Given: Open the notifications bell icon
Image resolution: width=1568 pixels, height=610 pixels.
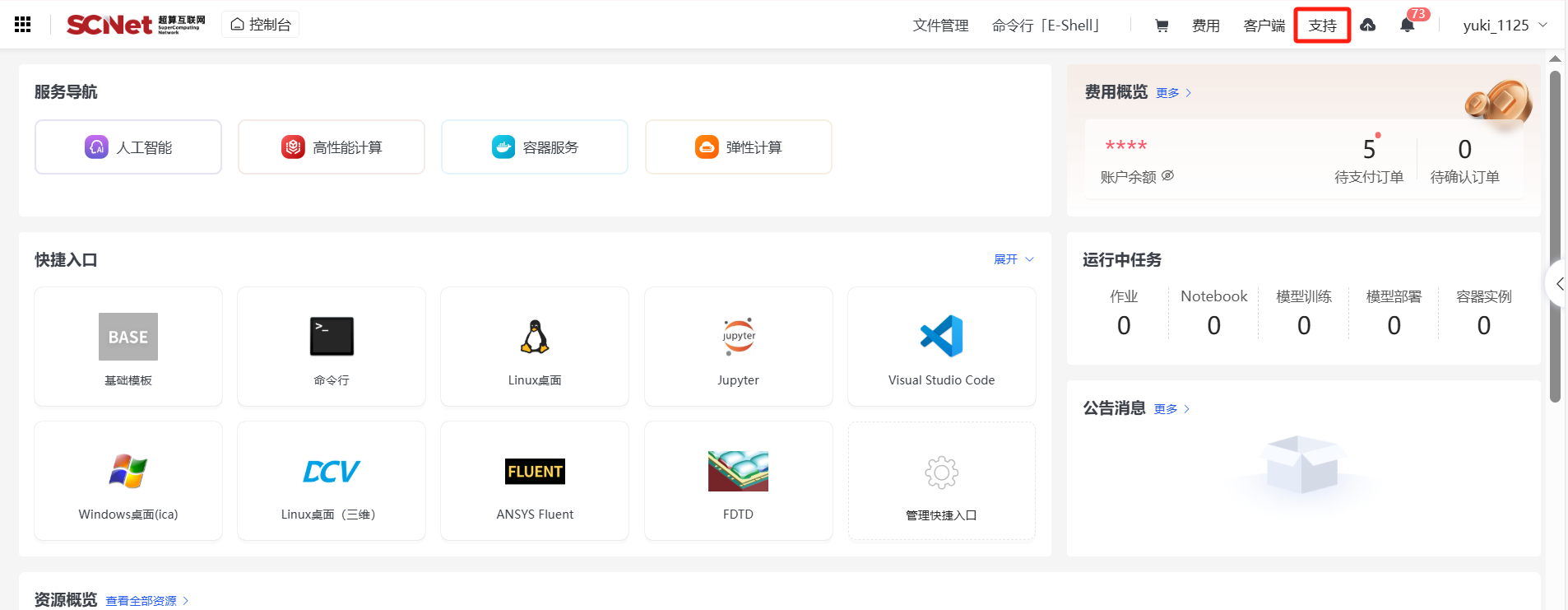Looking at the screenshot, I should coord(1408,26).
